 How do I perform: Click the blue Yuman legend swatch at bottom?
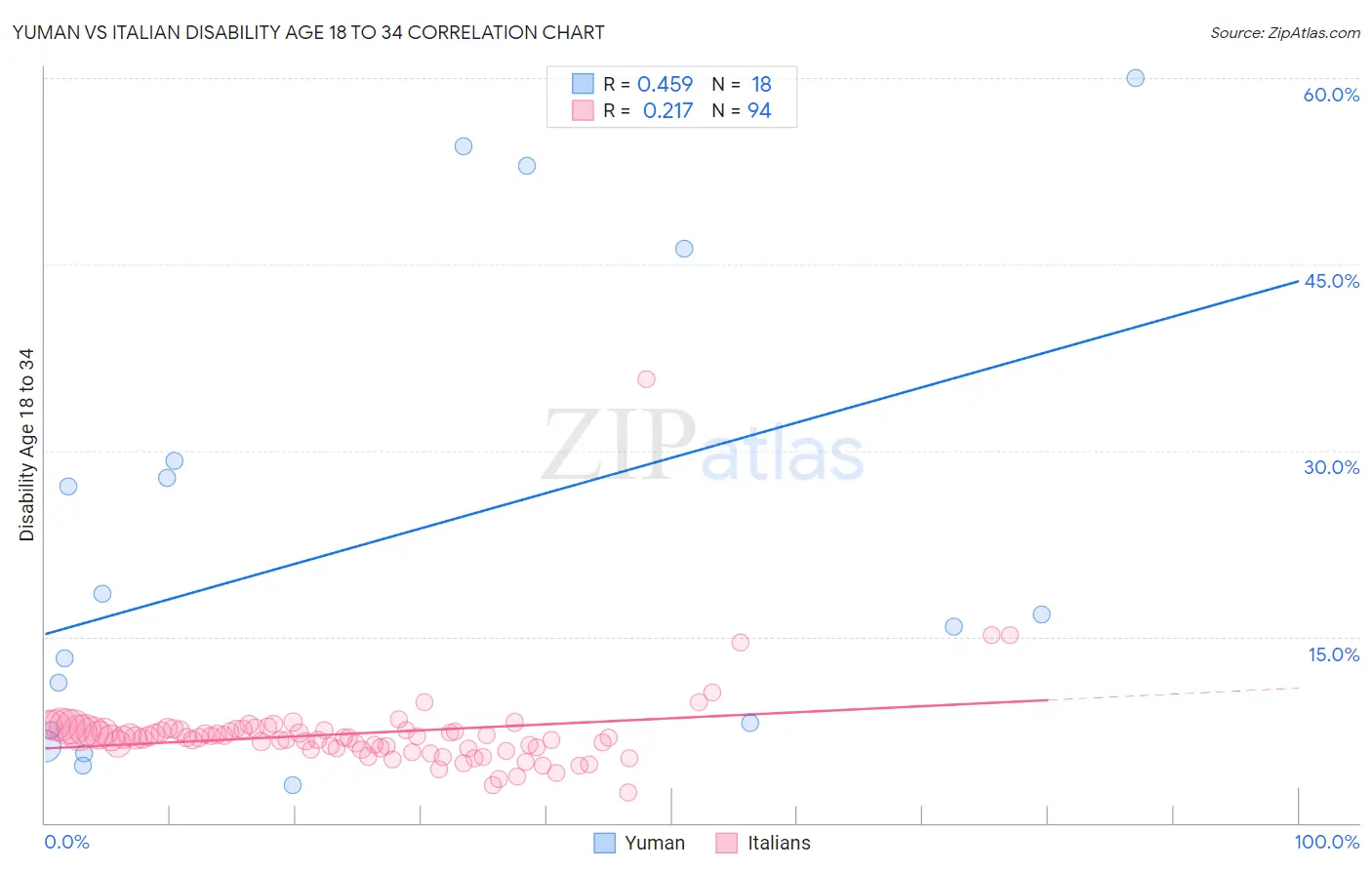coord(605,843)
